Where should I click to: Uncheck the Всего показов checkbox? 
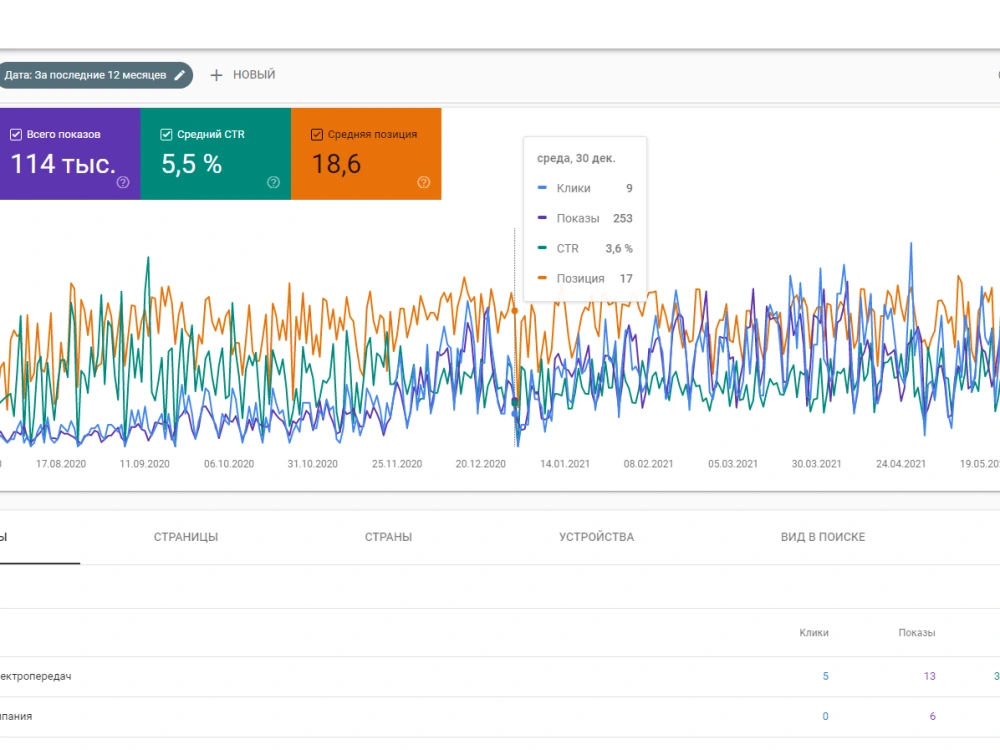[x=16, y=135]
